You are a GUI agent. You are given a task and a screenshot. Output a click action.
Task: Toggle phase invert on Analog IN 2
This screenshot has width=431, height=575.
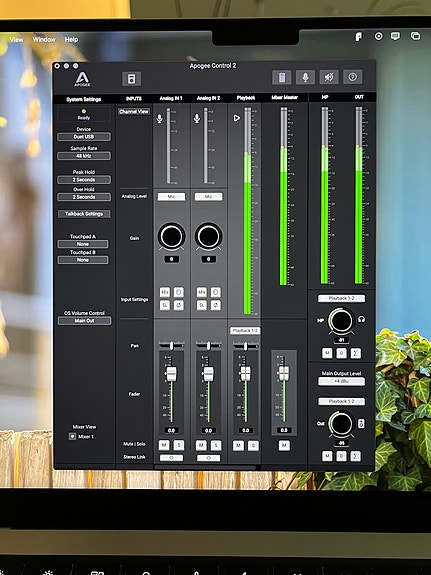pyautogui.click(x=216, y=305)
